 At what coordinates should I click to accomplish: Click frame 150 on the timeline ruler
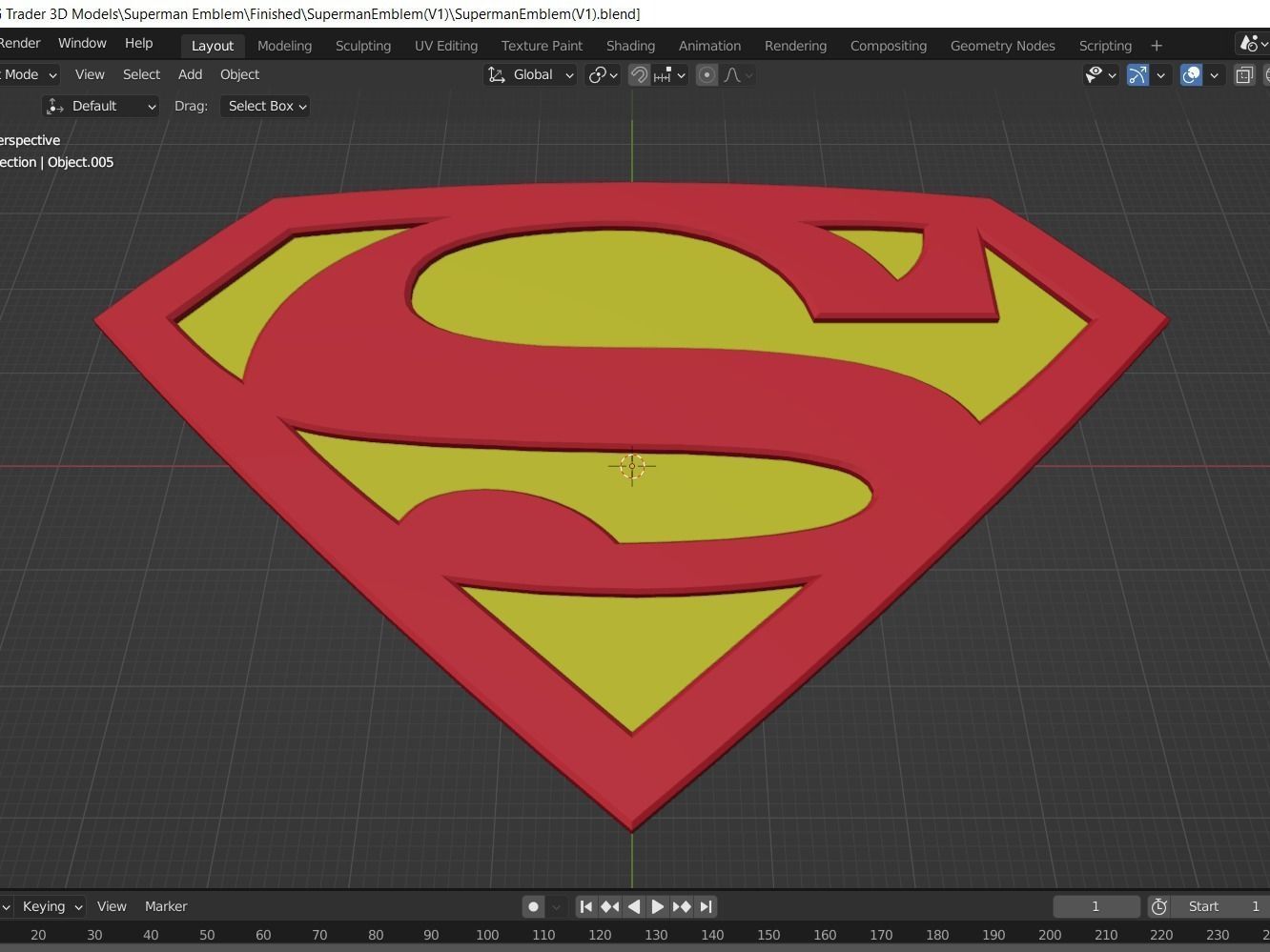tap(768, 935)
